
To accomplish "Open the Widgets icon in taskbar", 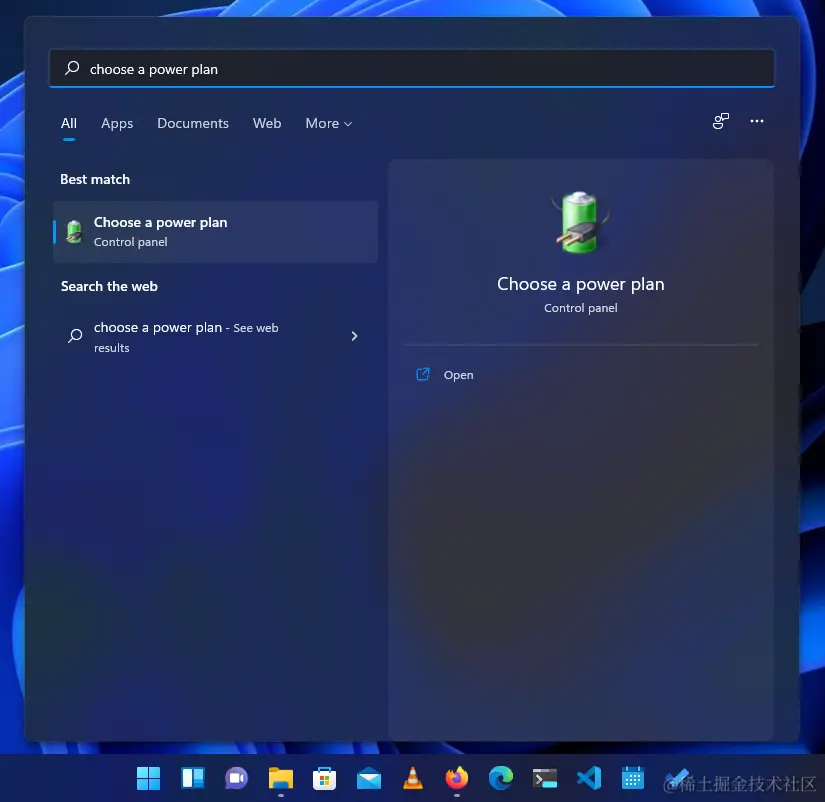I will pyautogui.click(x=193, y=778).
